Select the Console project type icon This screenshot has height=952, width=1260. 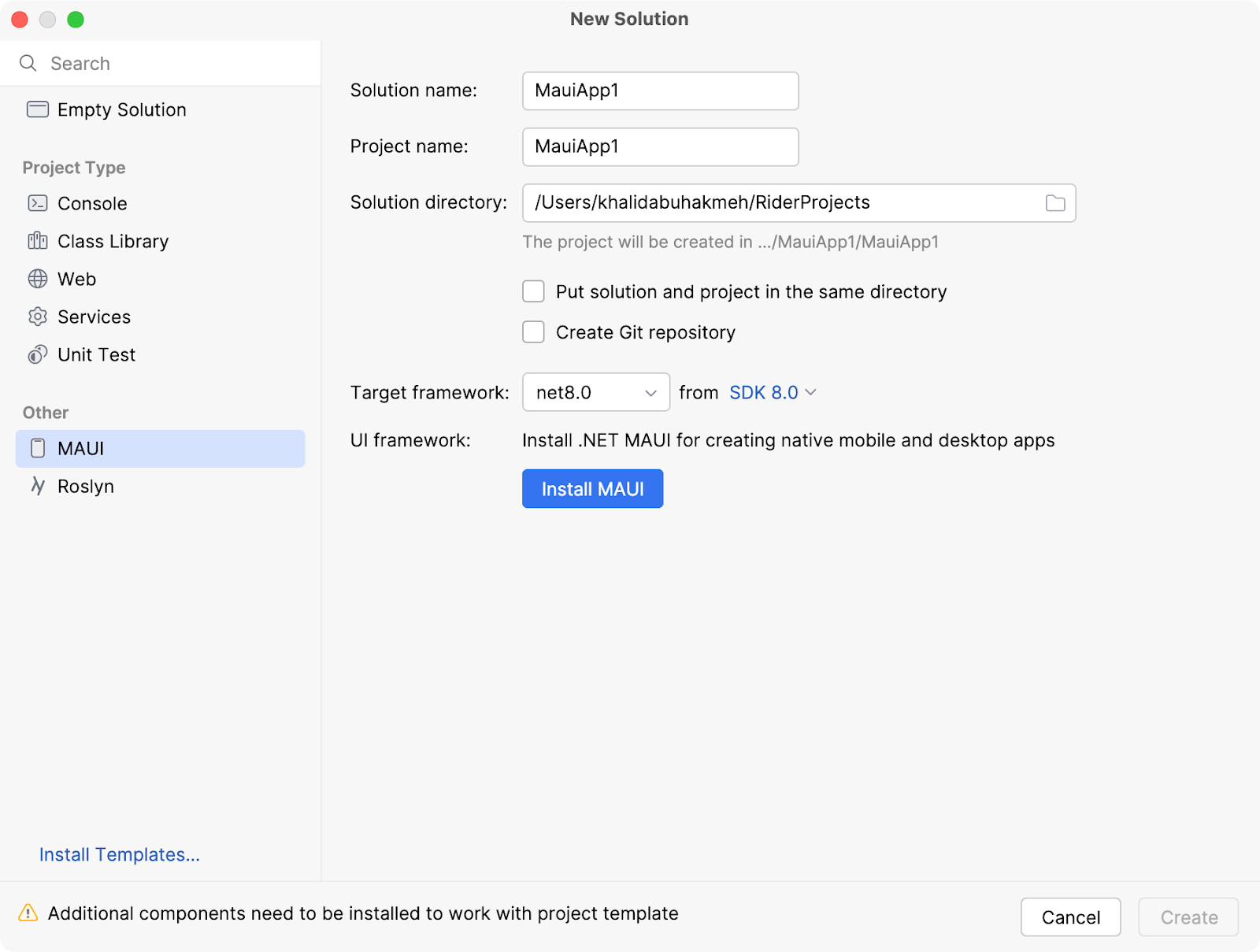click(37, 203)
